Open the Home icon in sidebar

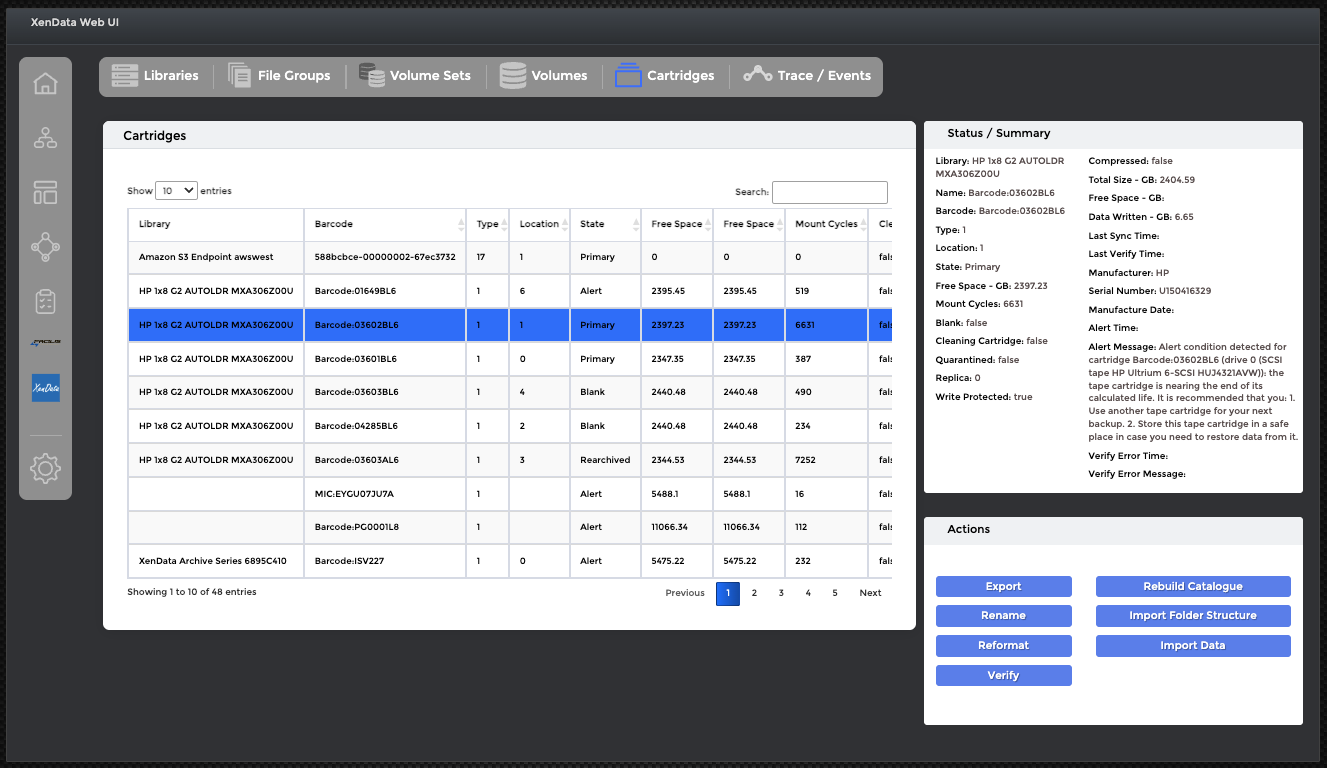46,84
